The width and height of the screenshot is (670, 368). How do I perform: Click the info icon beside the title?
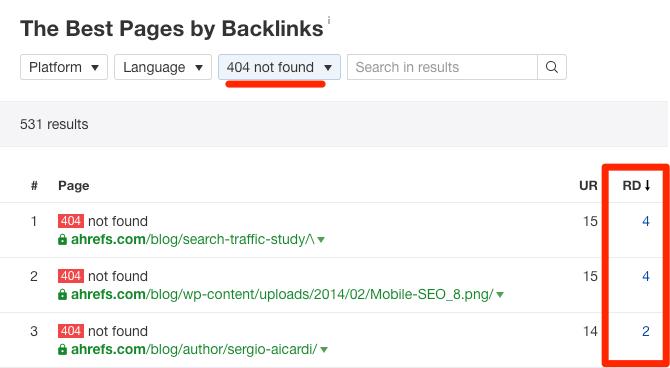coord(329,20)
